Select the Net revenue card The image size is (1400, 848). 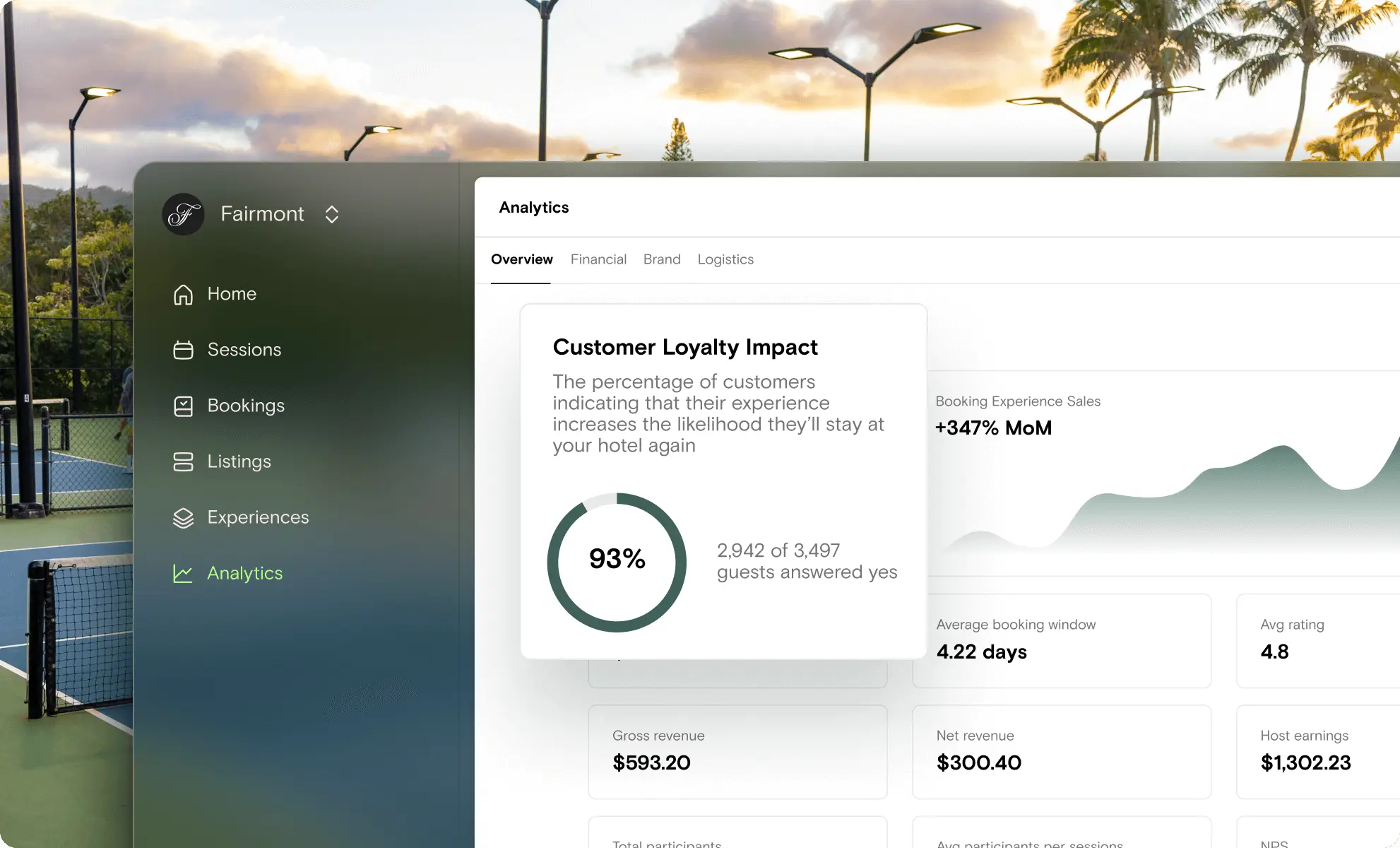point(1061,751)
